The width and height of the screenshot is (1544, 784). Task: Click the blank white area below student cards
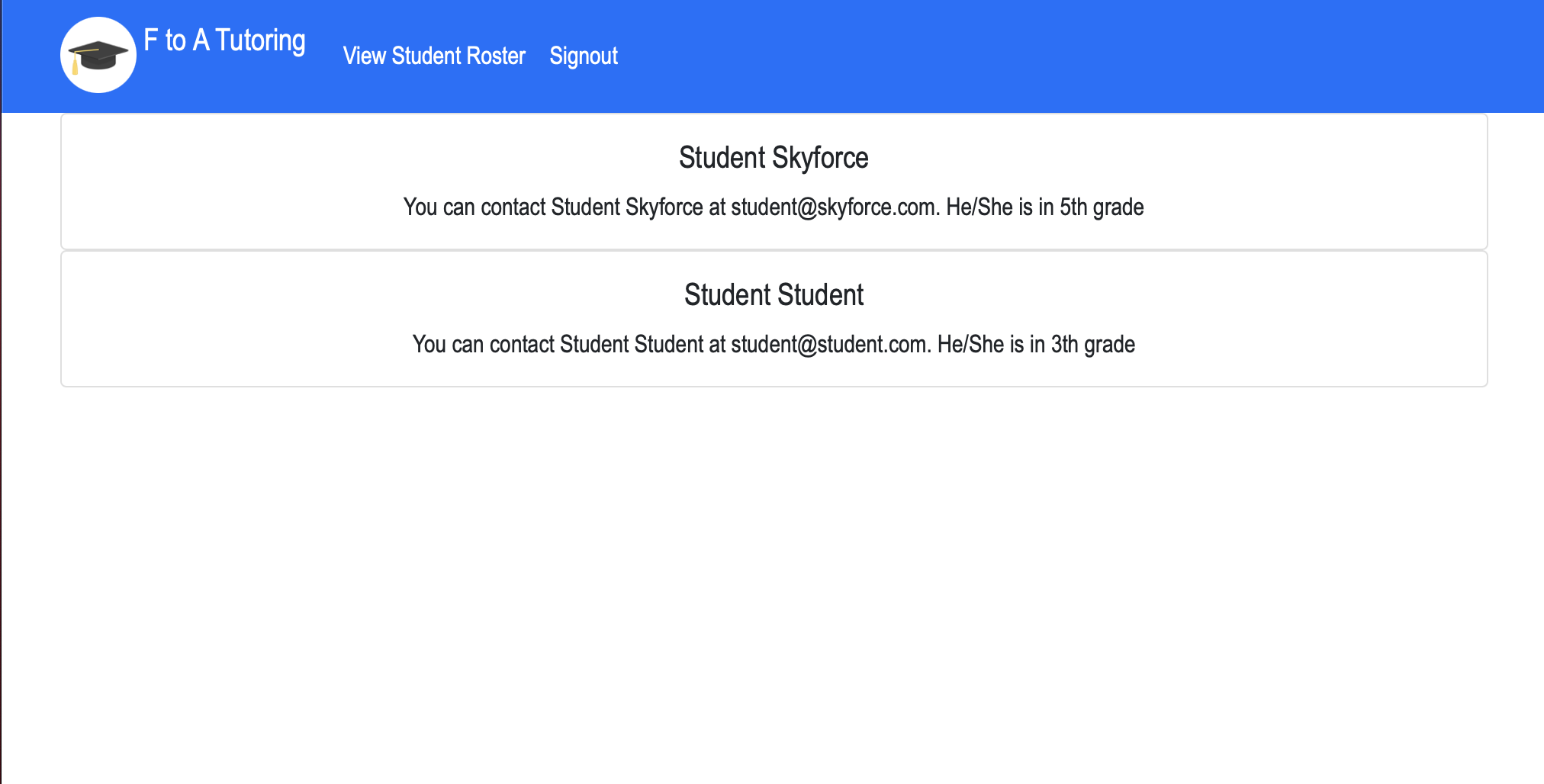pos(772,580)
